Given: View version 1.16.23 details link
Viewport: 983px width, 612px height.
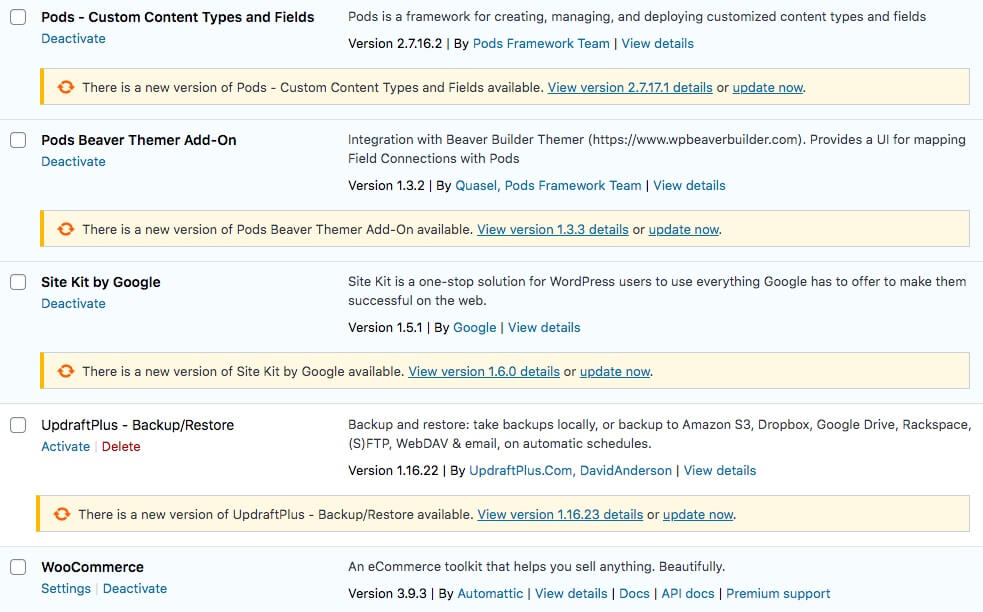Looking at the screenshot, I should (x=560, y=514).
